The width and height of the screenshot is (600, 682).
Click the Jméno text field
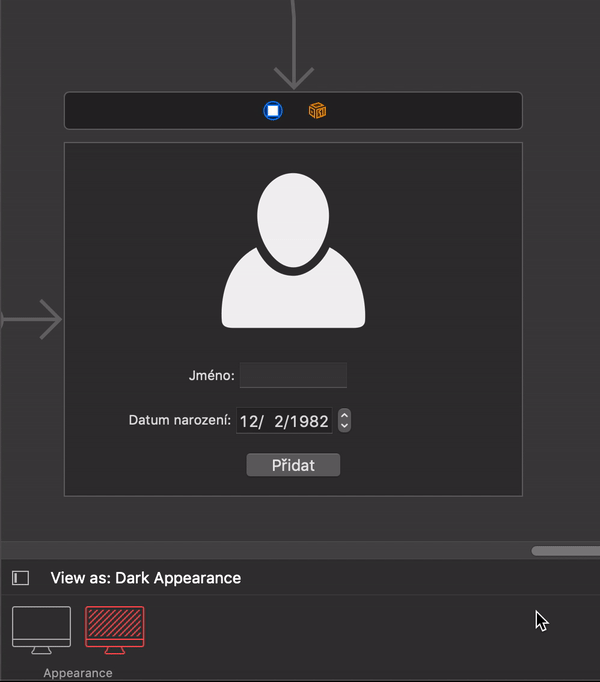[293, 375]
